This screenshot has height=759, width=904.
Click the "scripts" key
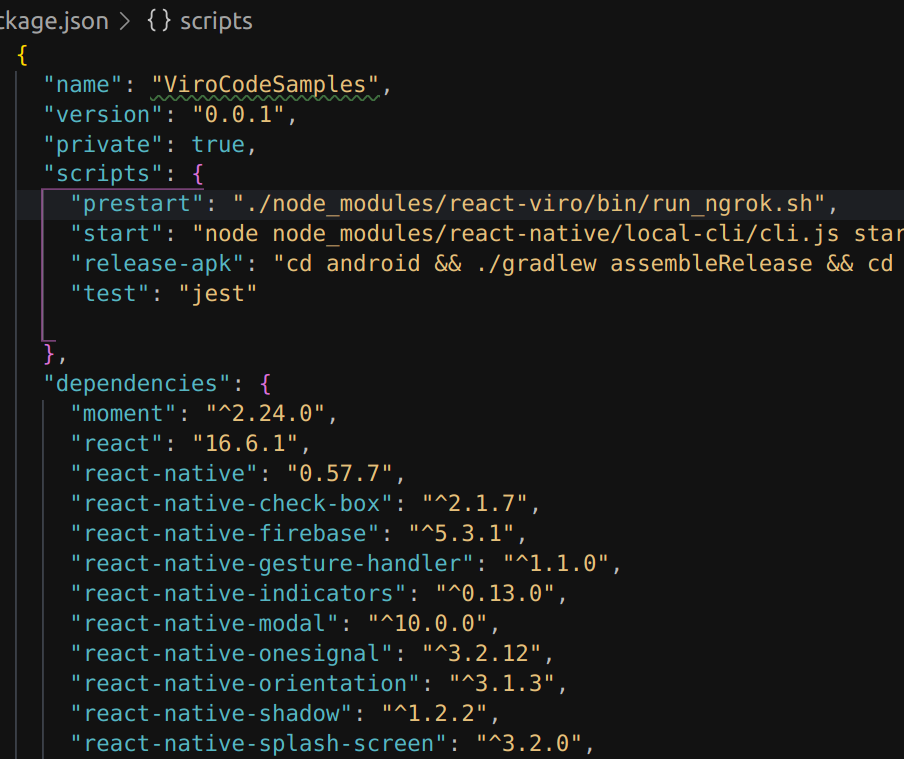point(103,174)
